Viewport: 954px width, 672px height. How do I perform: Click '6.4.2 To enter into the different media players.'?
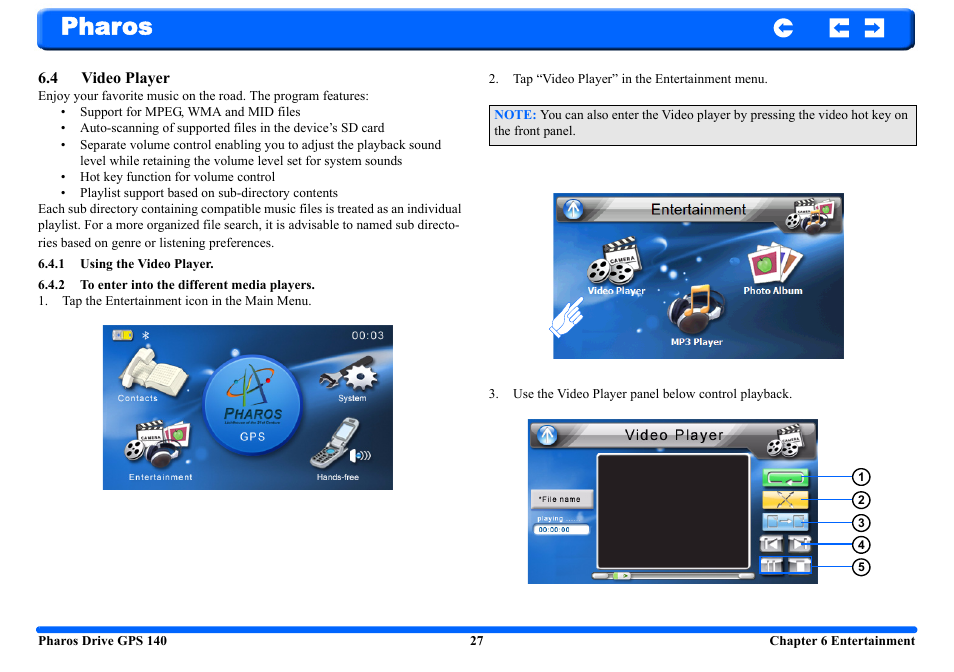(176, 285)
